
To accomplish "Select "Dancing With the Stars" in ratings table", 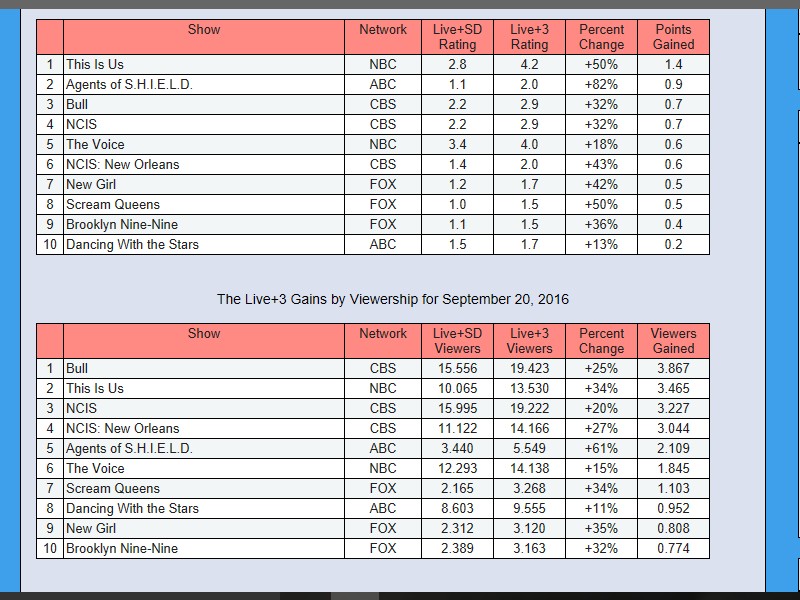I will 132,244.
